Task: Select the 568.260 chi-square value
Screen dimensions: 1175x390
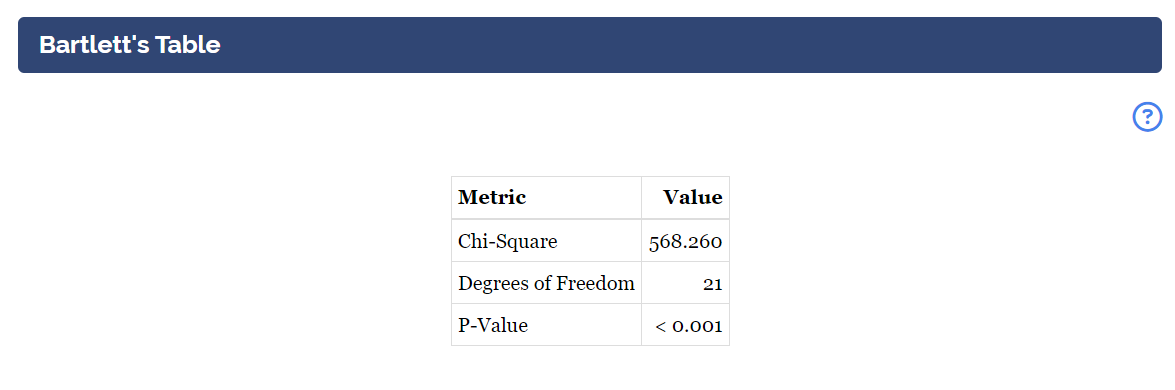Action: 686,242
